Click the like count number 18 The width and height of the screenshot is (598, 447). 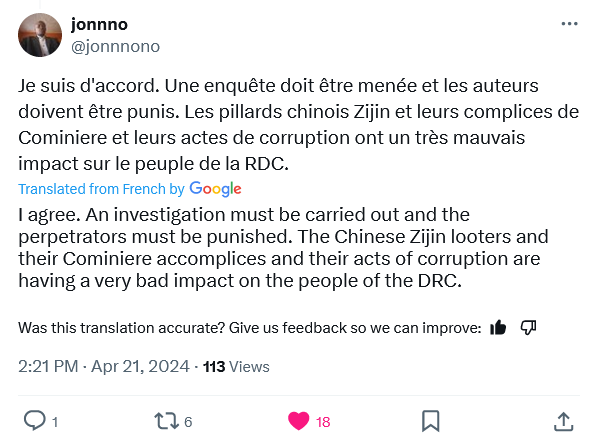tap(323, 422)
